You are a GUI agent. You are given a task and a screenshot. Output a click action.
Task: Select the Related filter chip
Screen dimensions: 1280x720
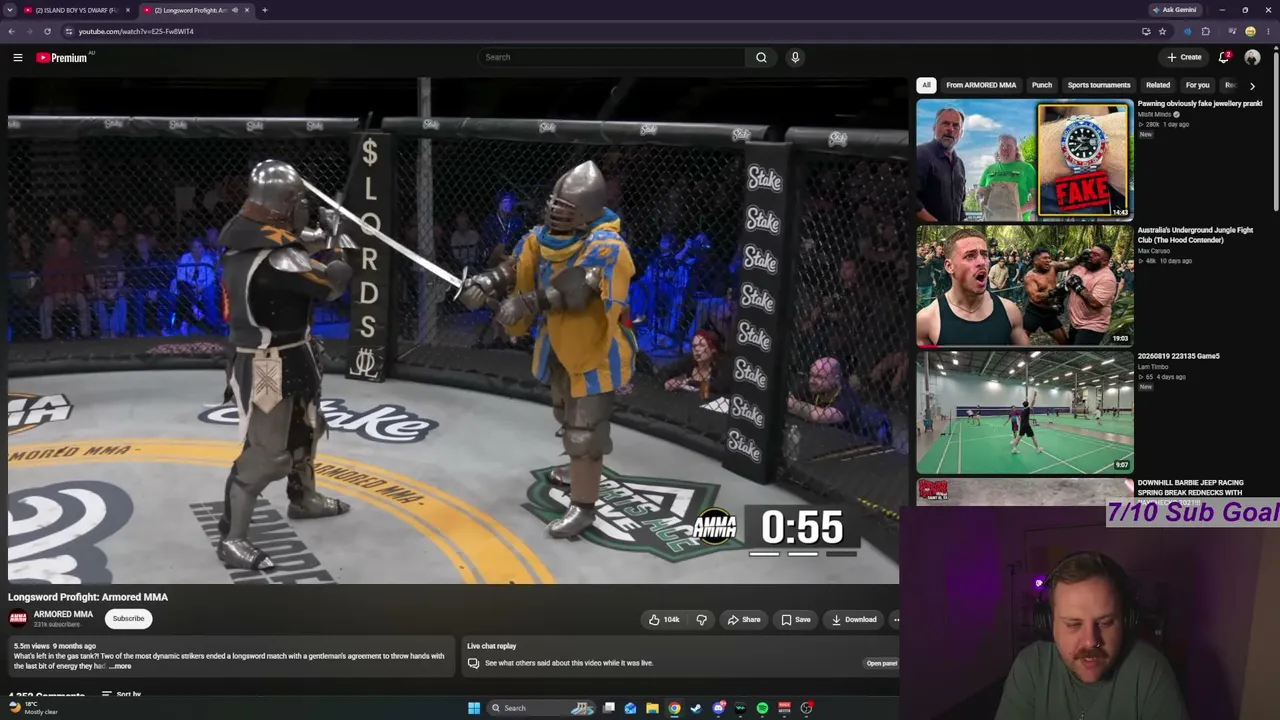click(1158, 85)
